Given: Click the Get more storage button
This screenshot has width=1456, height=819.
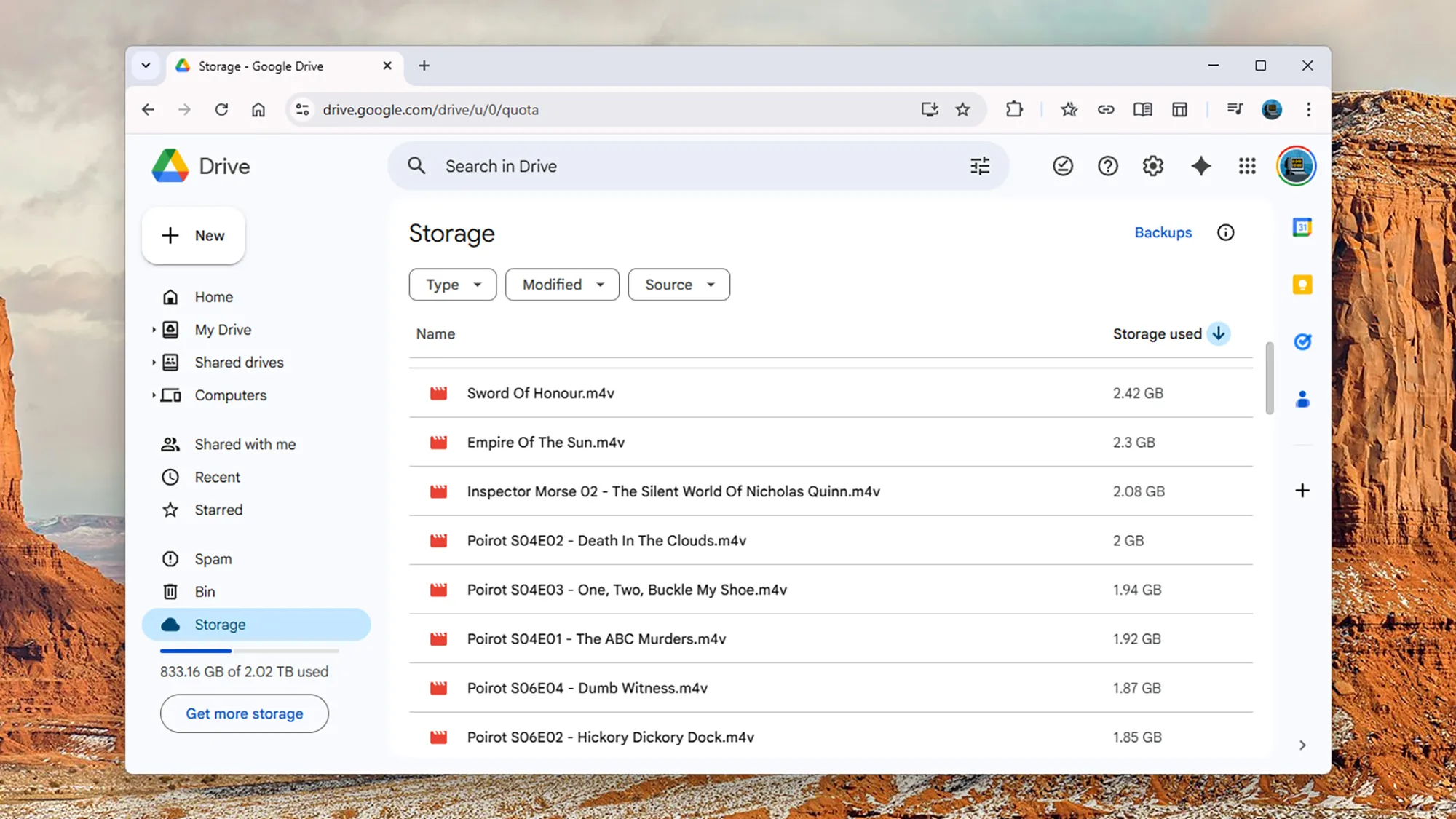Looking at the screenshot, I should tap(244, 713).
